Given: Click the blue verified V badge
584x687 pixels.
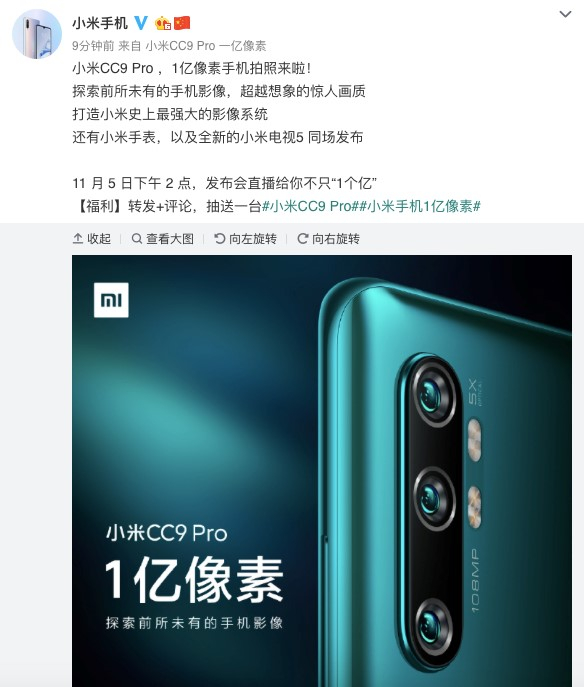Looking at the screenshot, I should pyautogui.click(x=141, y=23).
